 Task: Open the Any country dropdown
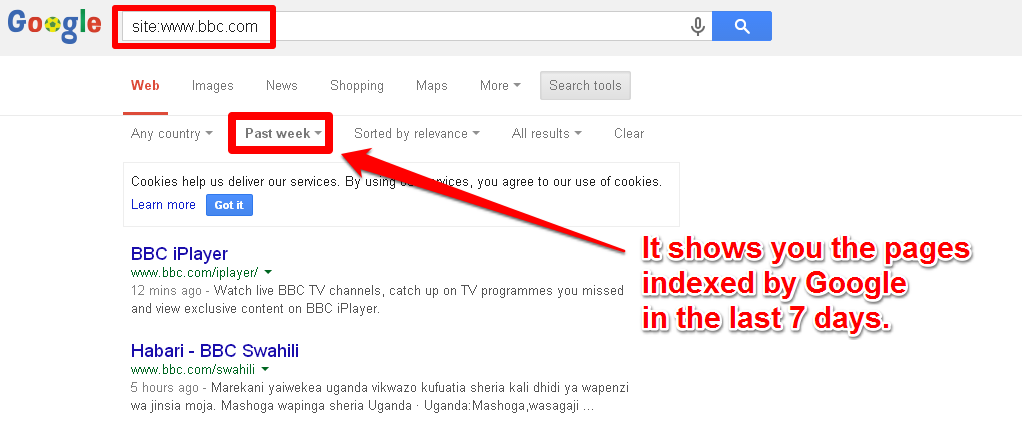click(171, 134)
